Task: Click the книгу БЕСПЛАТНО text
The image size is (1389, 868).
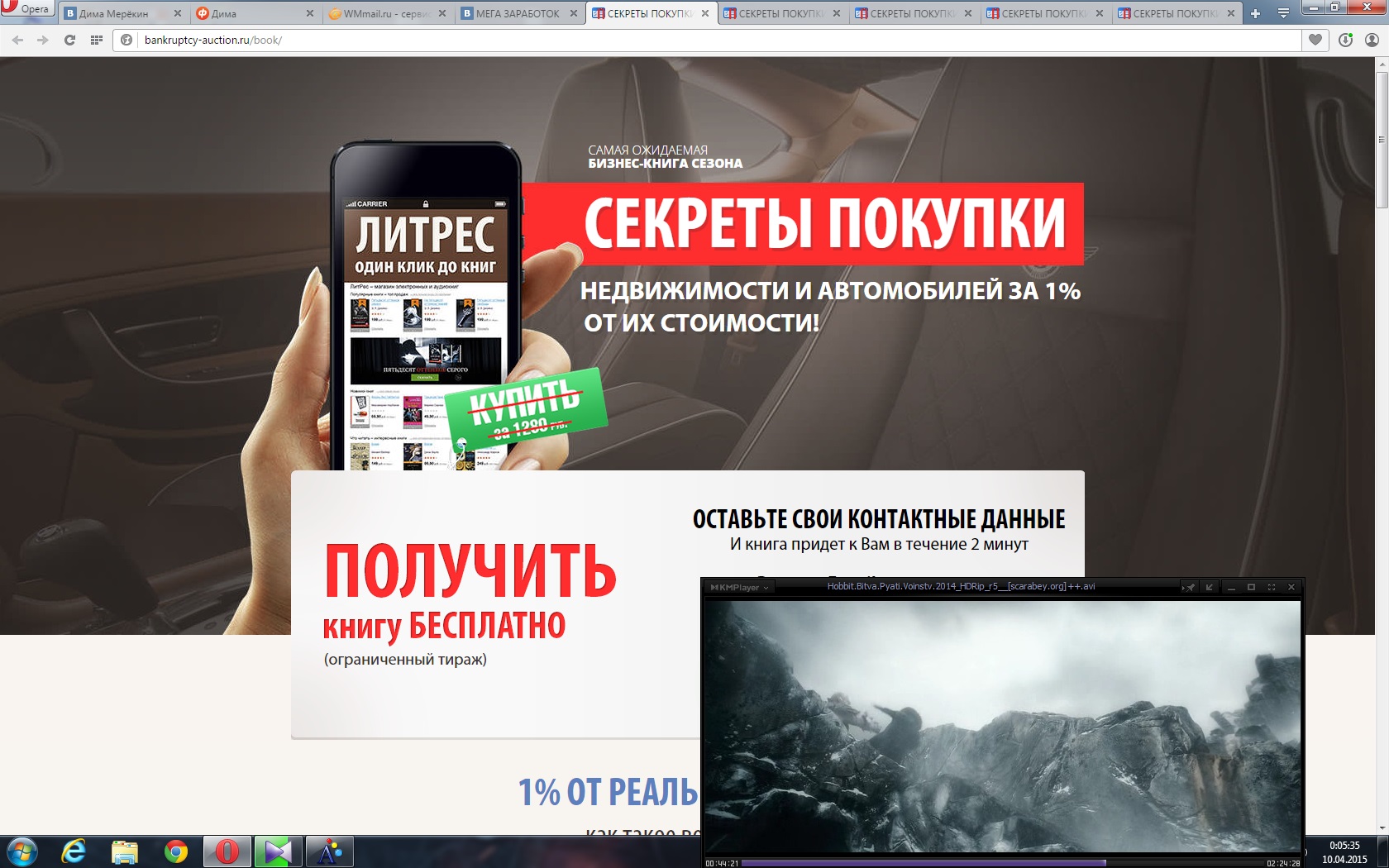Action: pos(444,627)
